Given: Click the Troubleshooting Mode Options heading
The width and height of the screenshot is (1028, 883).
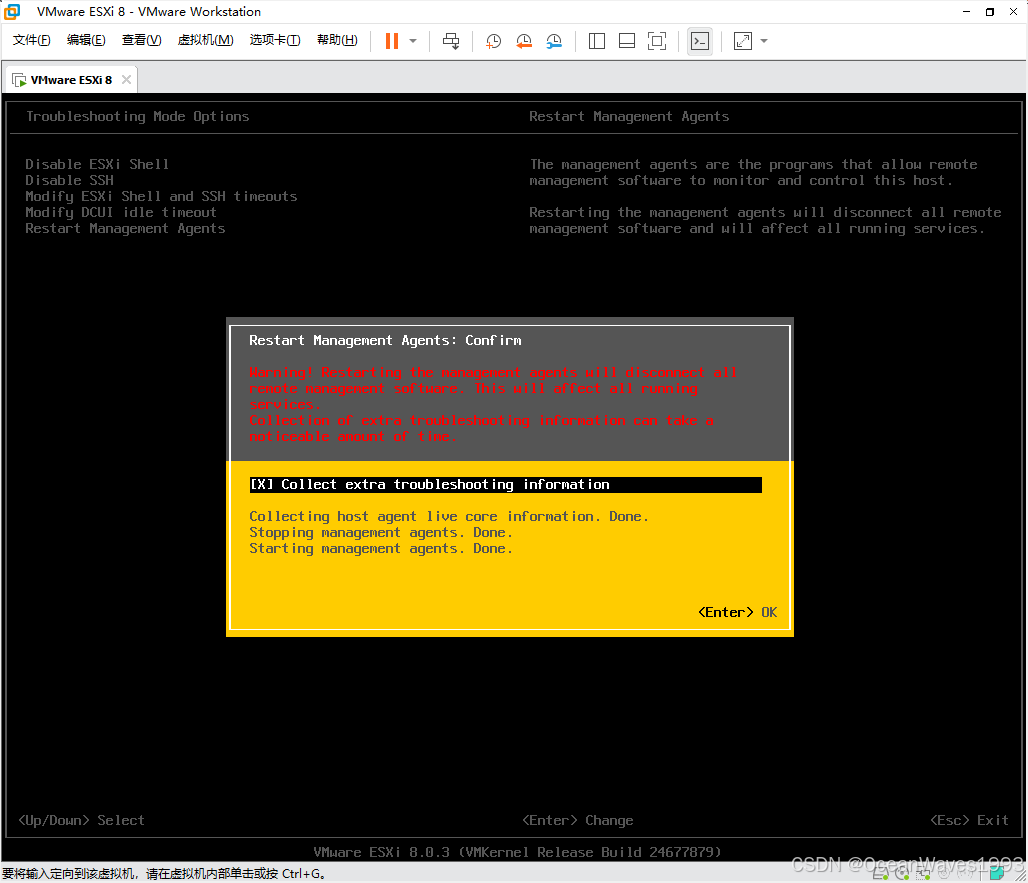Looking at the screenshot, I should pos(138,116).
